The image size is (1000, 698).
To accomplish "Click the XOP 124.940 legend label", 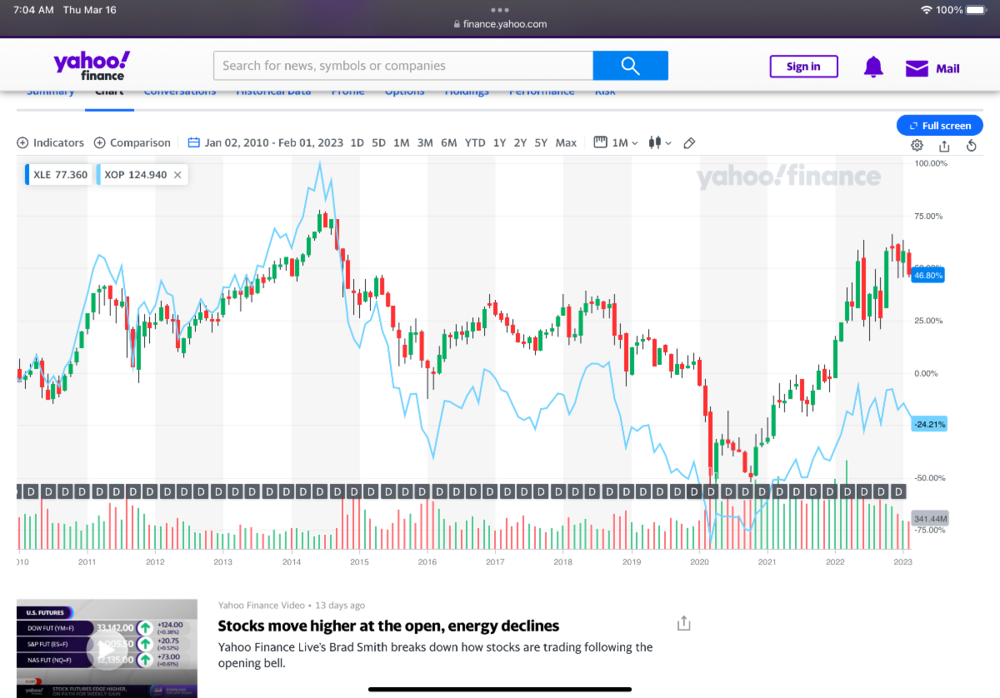I will (135, 175).
